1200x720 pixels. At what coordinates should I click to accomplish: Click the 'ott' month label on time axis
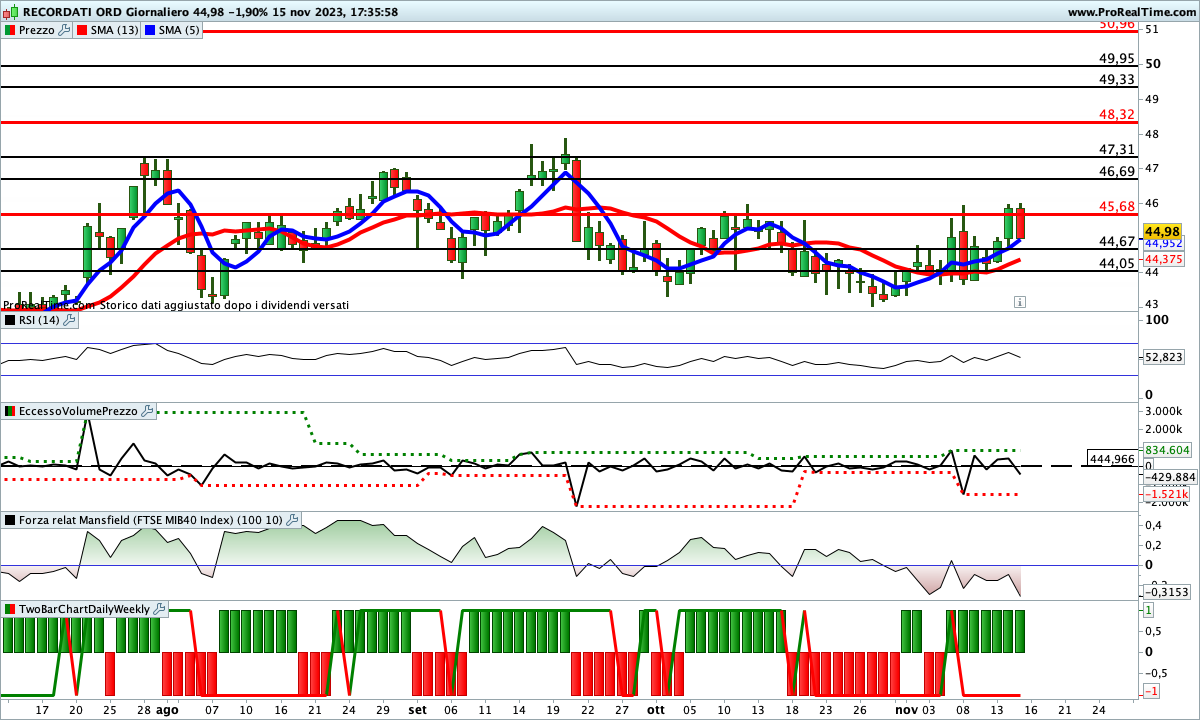pos(656,708)
